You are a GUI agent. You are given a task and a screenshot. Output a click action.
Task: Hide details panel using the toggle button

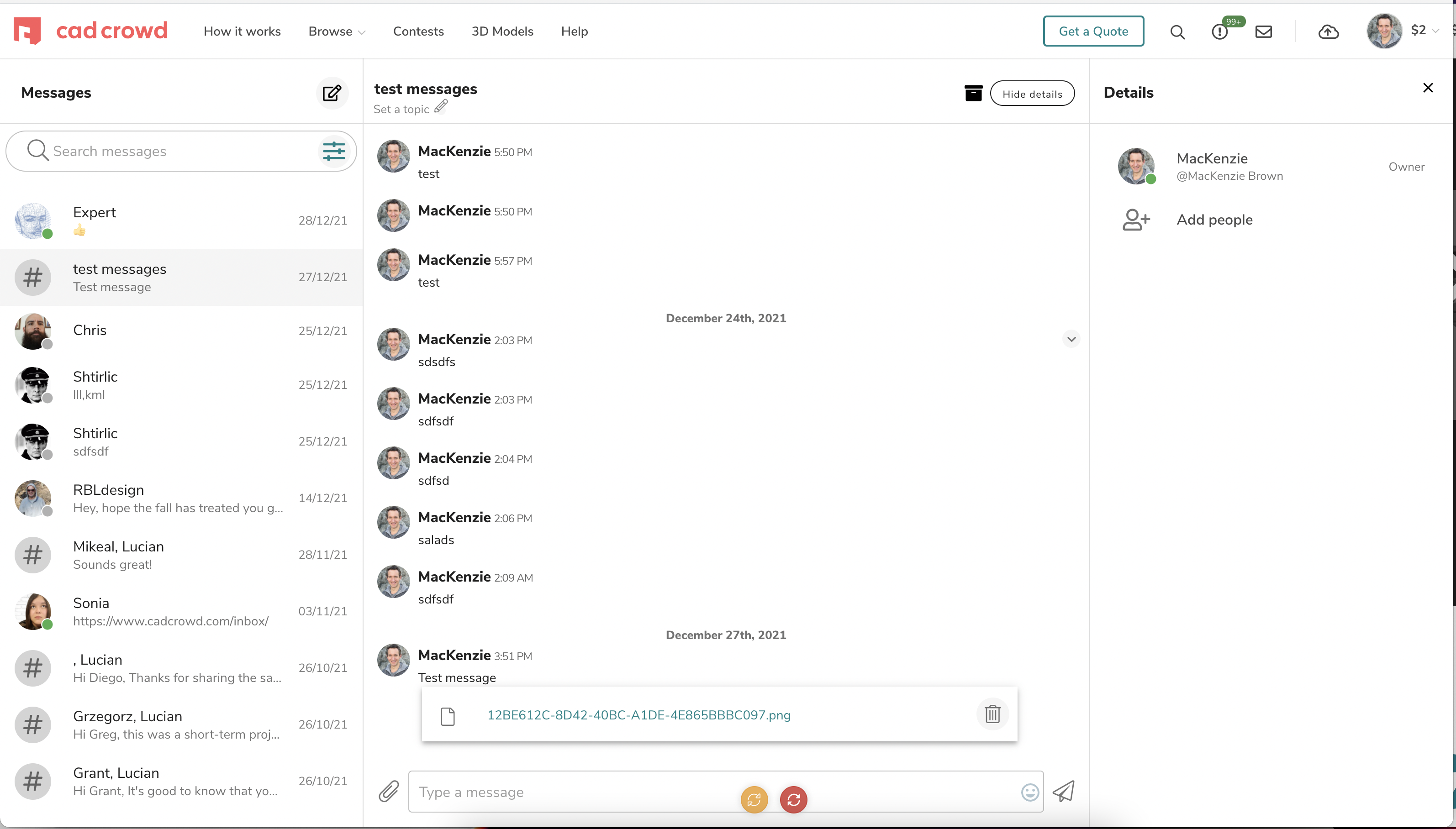(1032, 94)
